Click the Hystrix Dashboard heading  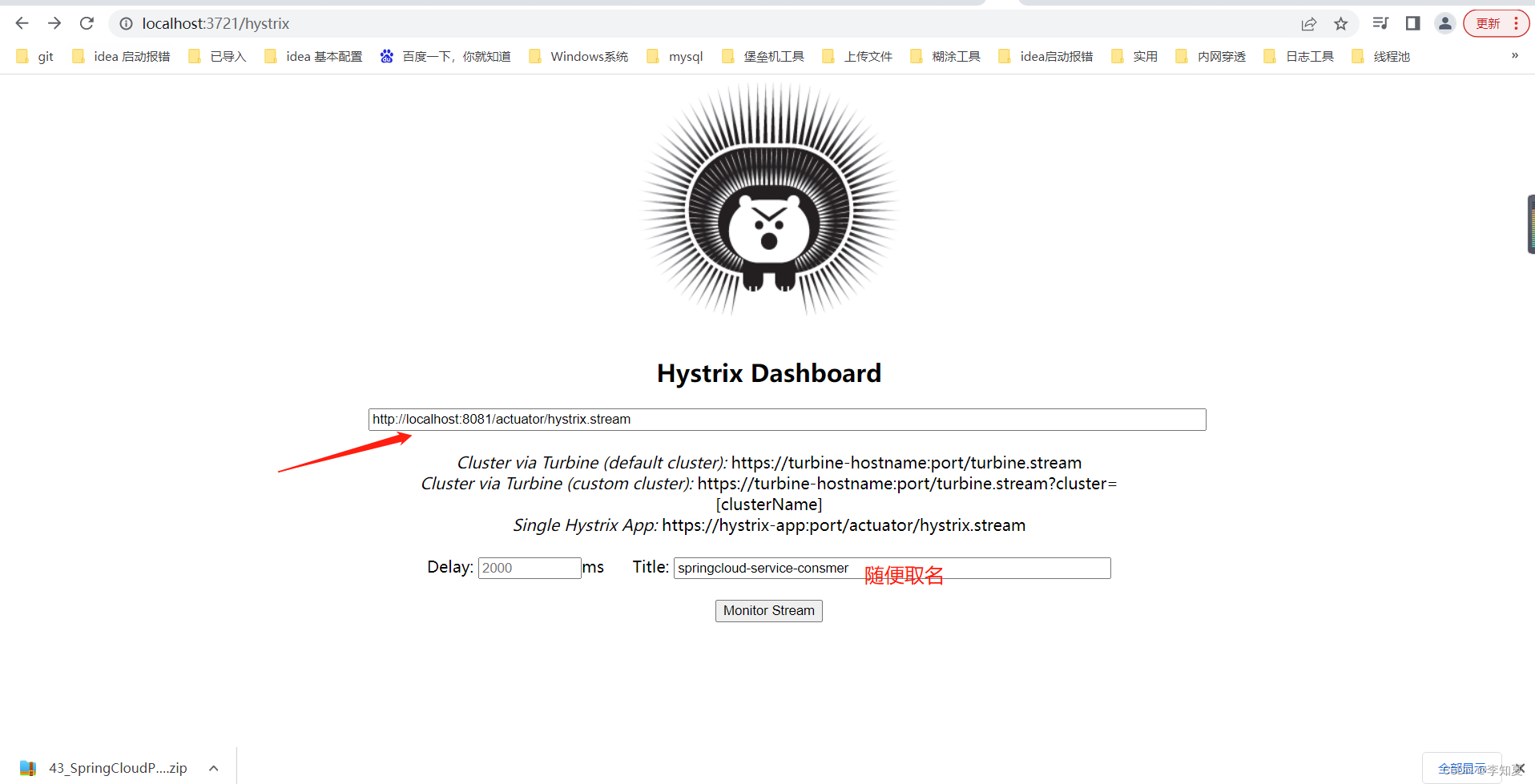click(769, 373)
